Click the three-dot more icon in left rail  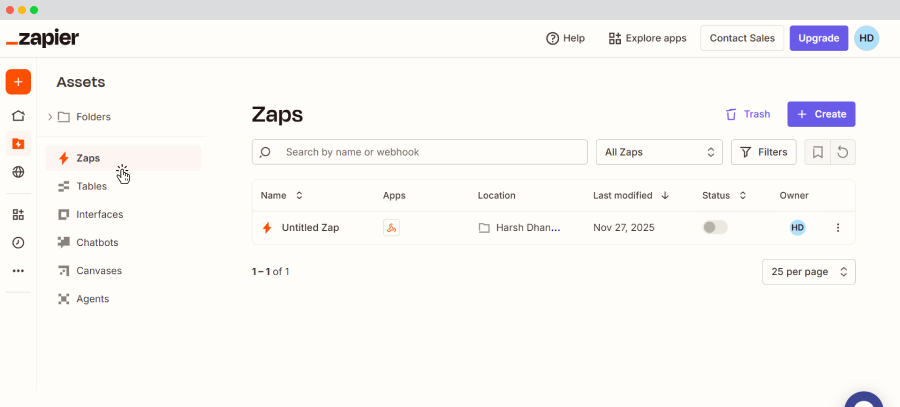(x=18, y=270)
